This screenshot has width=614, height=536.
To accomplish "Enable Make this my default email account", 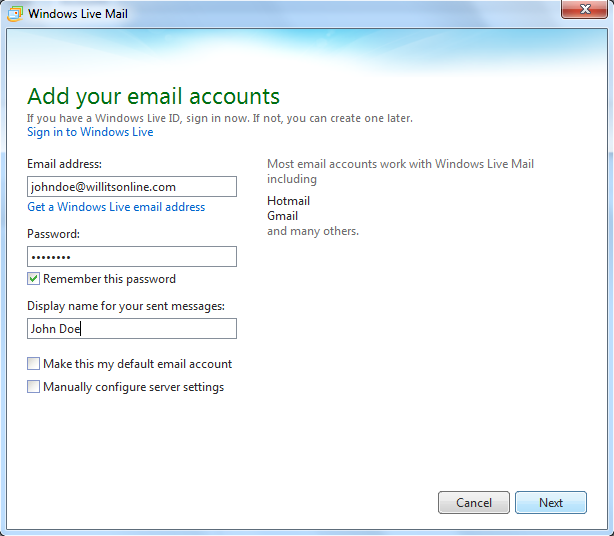I will [x=33, y=364].
